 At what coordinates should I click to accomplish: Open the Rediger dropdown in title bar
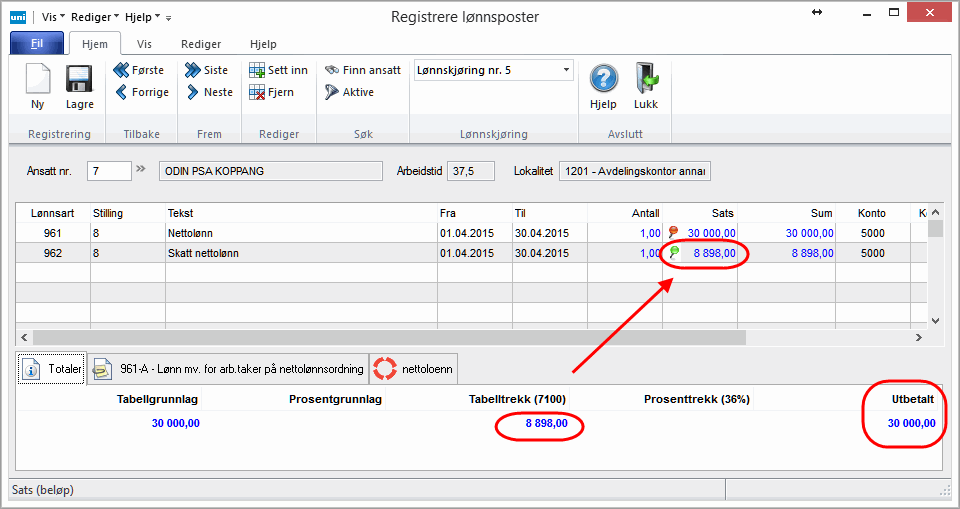coord(94,17)
